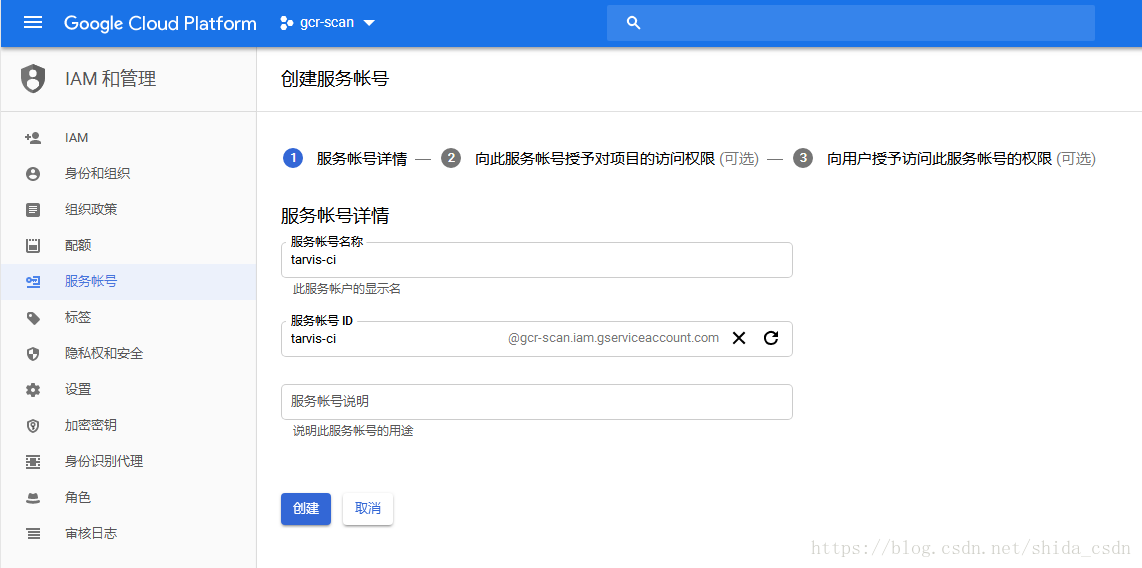Click the 此服务帐户的显示名 helper text

pyautogui.click(x=347, y=289)
